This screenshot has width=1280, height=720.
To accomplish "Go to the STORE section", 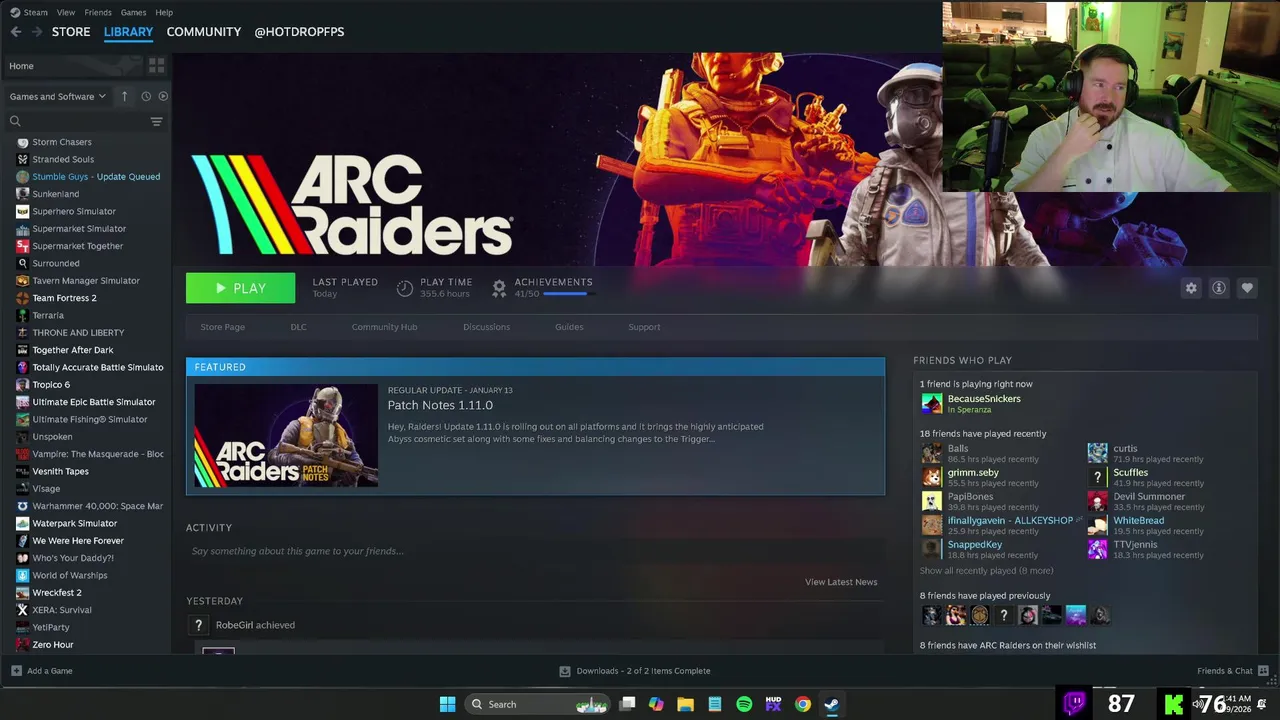I will pyautogui.click(x=71, y=32).
